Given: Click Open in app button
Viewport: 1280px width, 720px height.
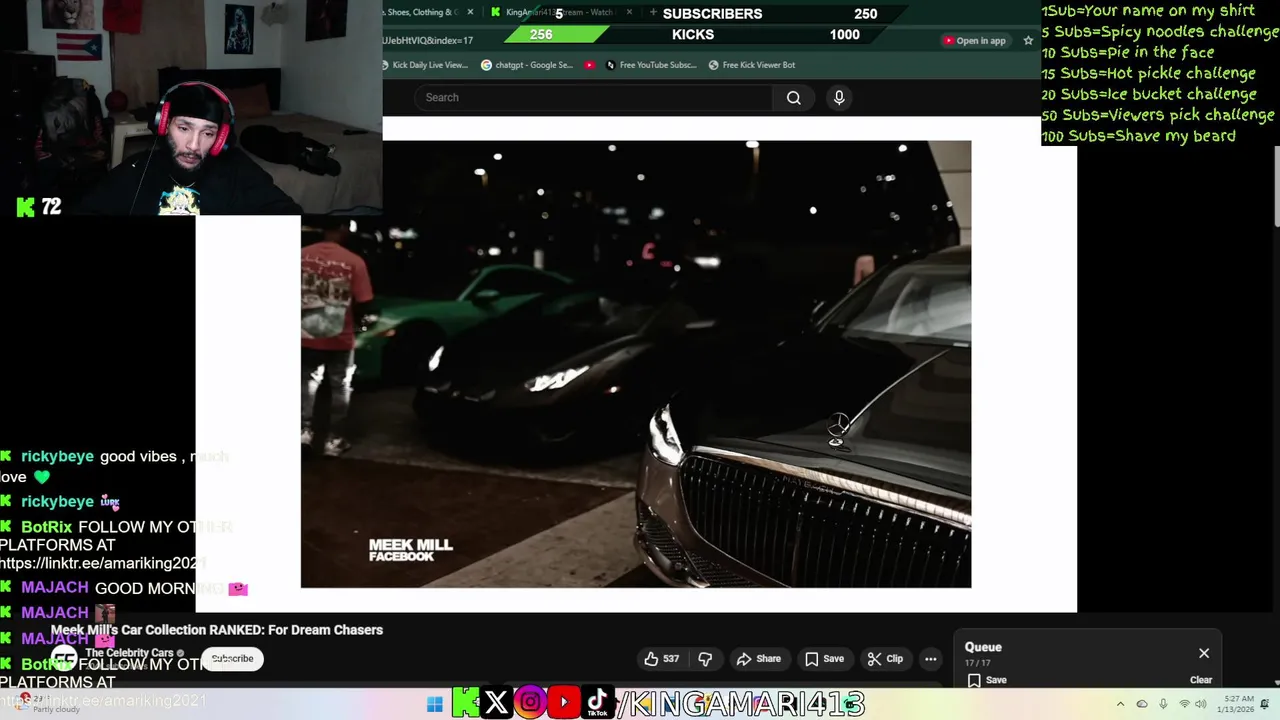Looking at the screenshot, I should point(975,41).
